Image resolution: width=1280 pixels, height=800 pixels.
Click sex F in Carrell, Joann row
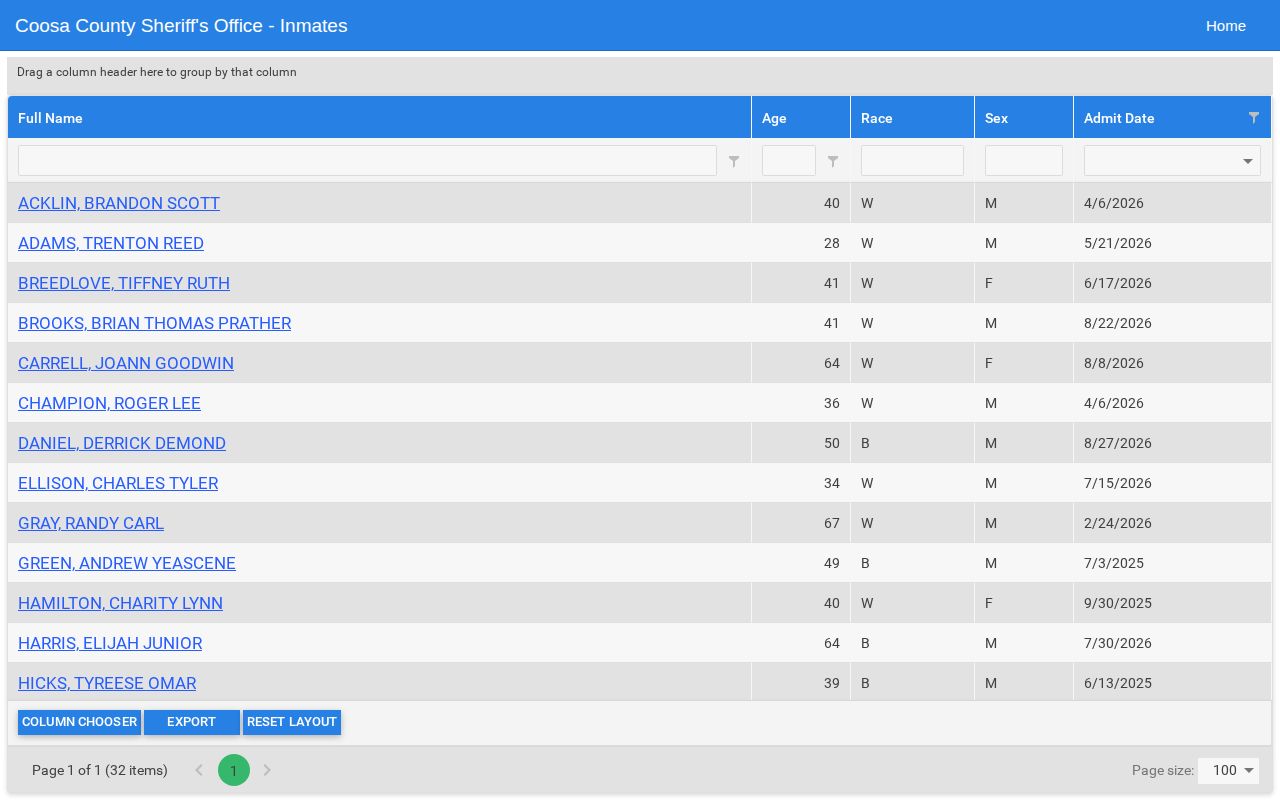989,363
